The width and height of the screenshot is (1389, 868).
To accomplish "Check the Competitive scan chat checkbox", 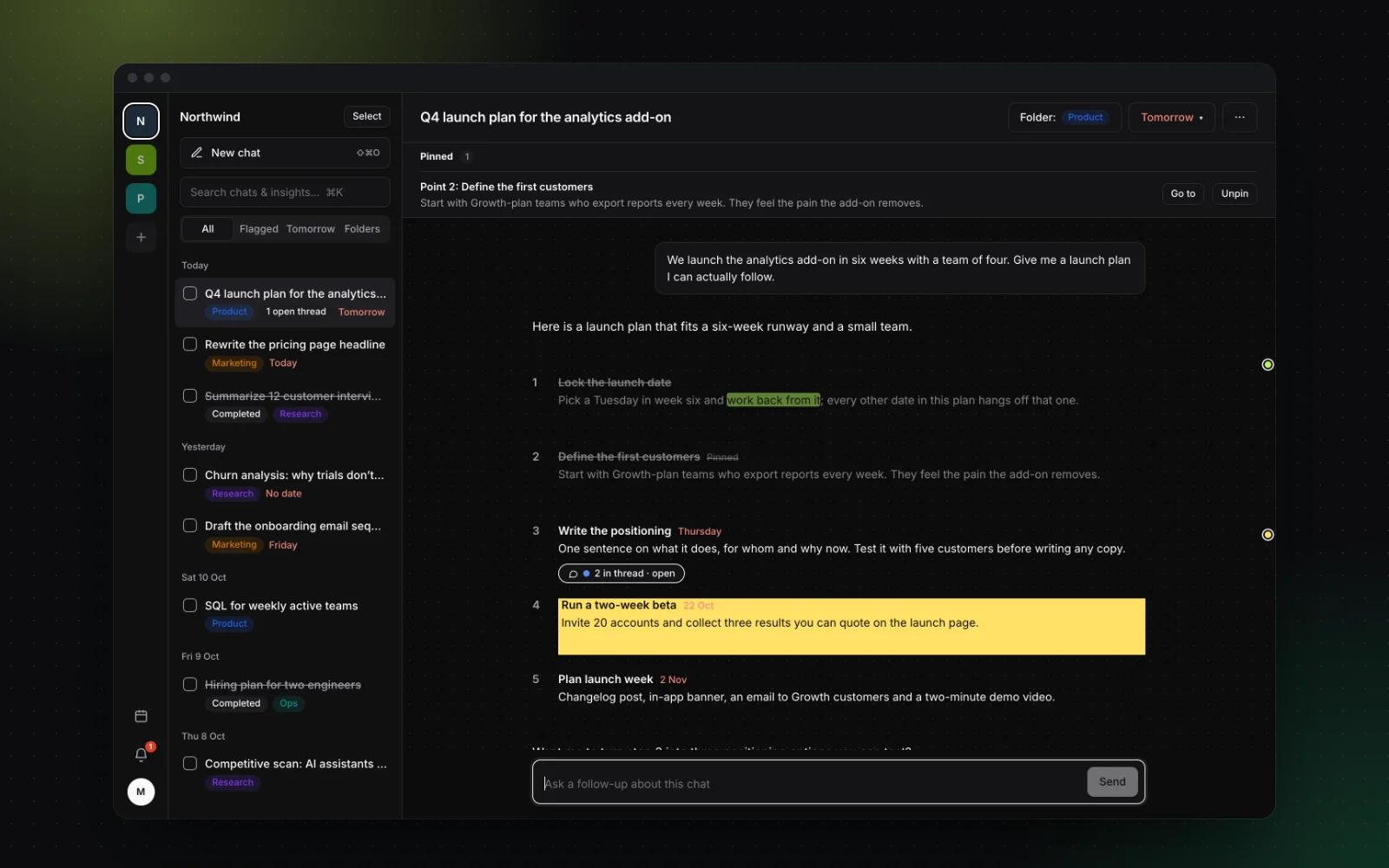I will [x=190, y=764].
